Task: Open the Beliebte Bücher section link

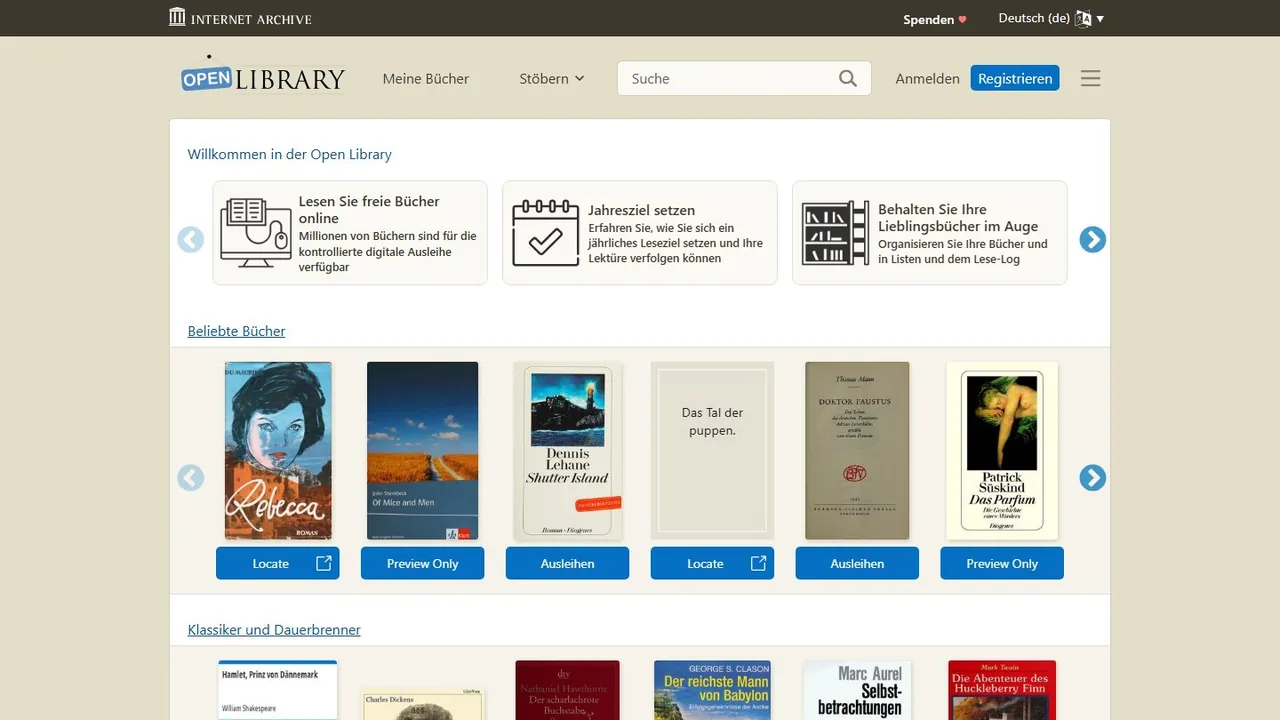Action: 237,331
